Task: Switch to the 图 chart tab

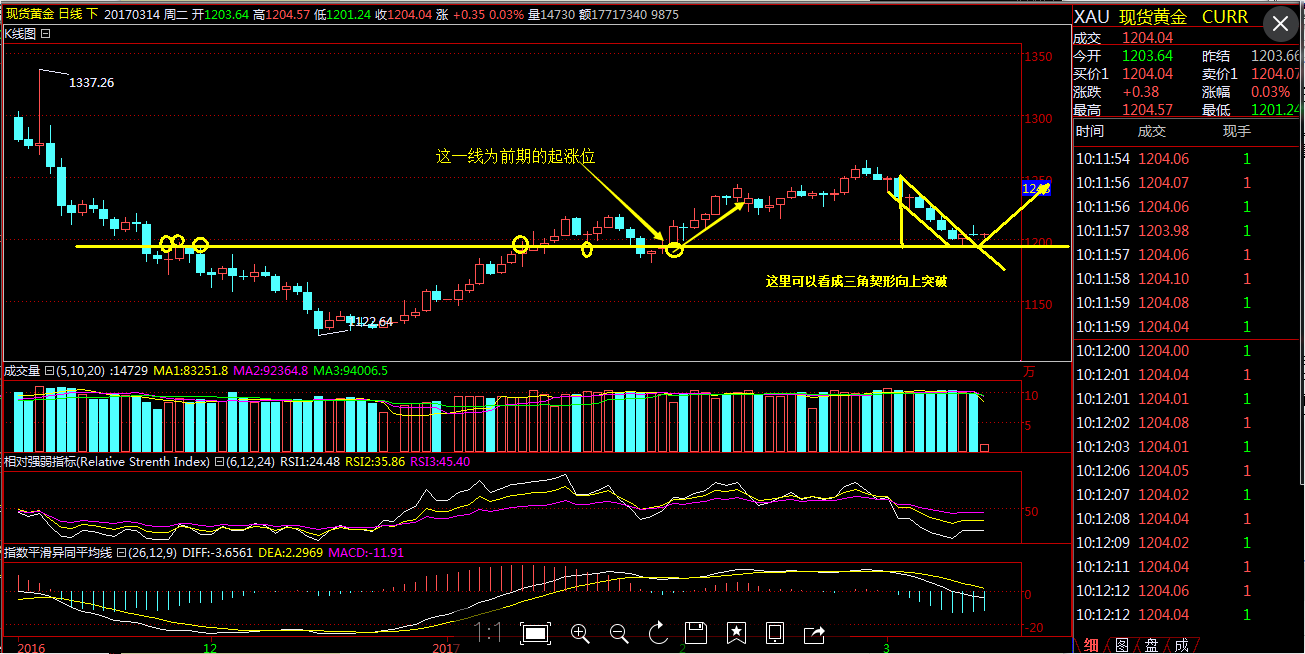Action: click(1121, 645)
